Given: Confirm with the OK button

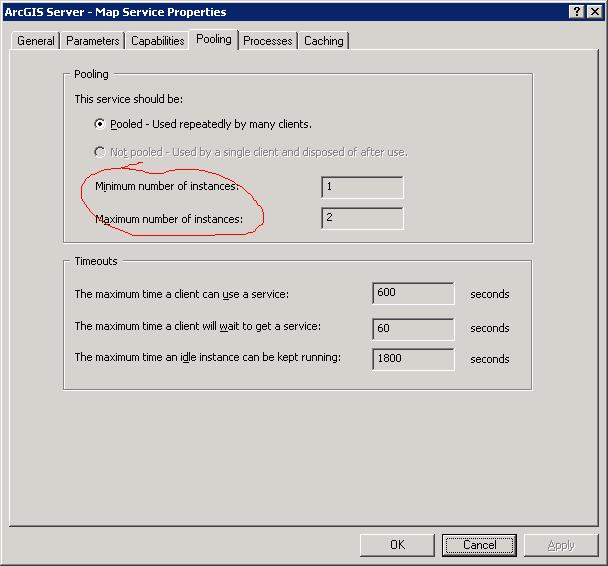Looking at the screenshot, I should click(397, 545).
